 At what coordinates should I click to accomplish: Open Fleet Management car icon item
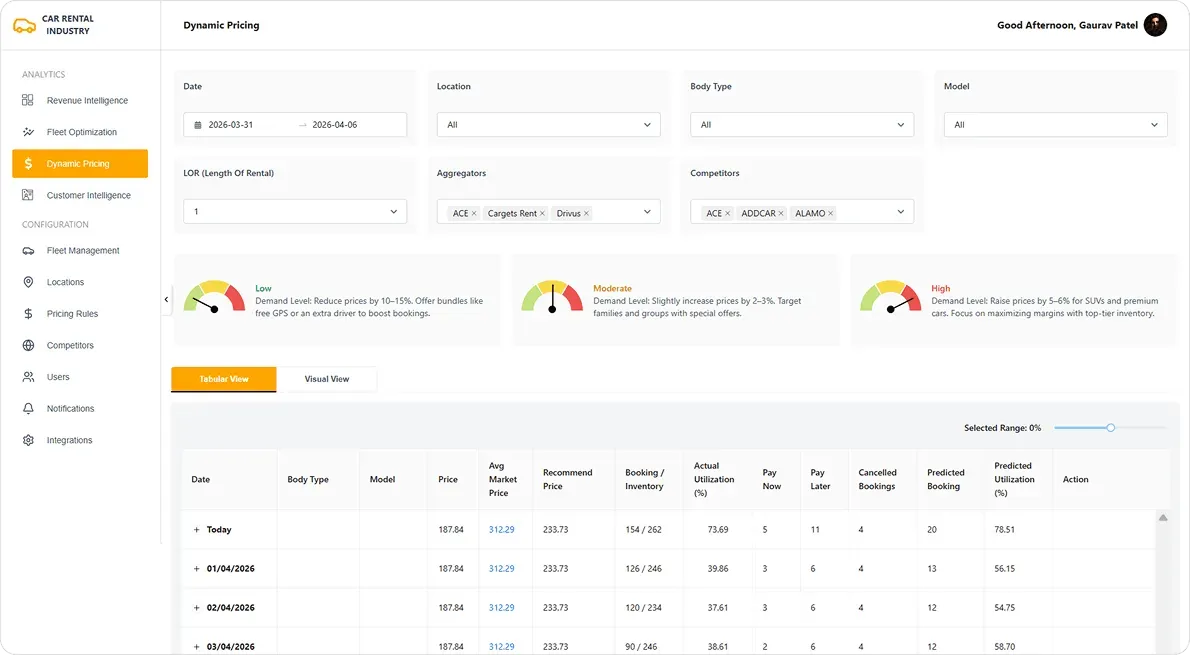82,251
